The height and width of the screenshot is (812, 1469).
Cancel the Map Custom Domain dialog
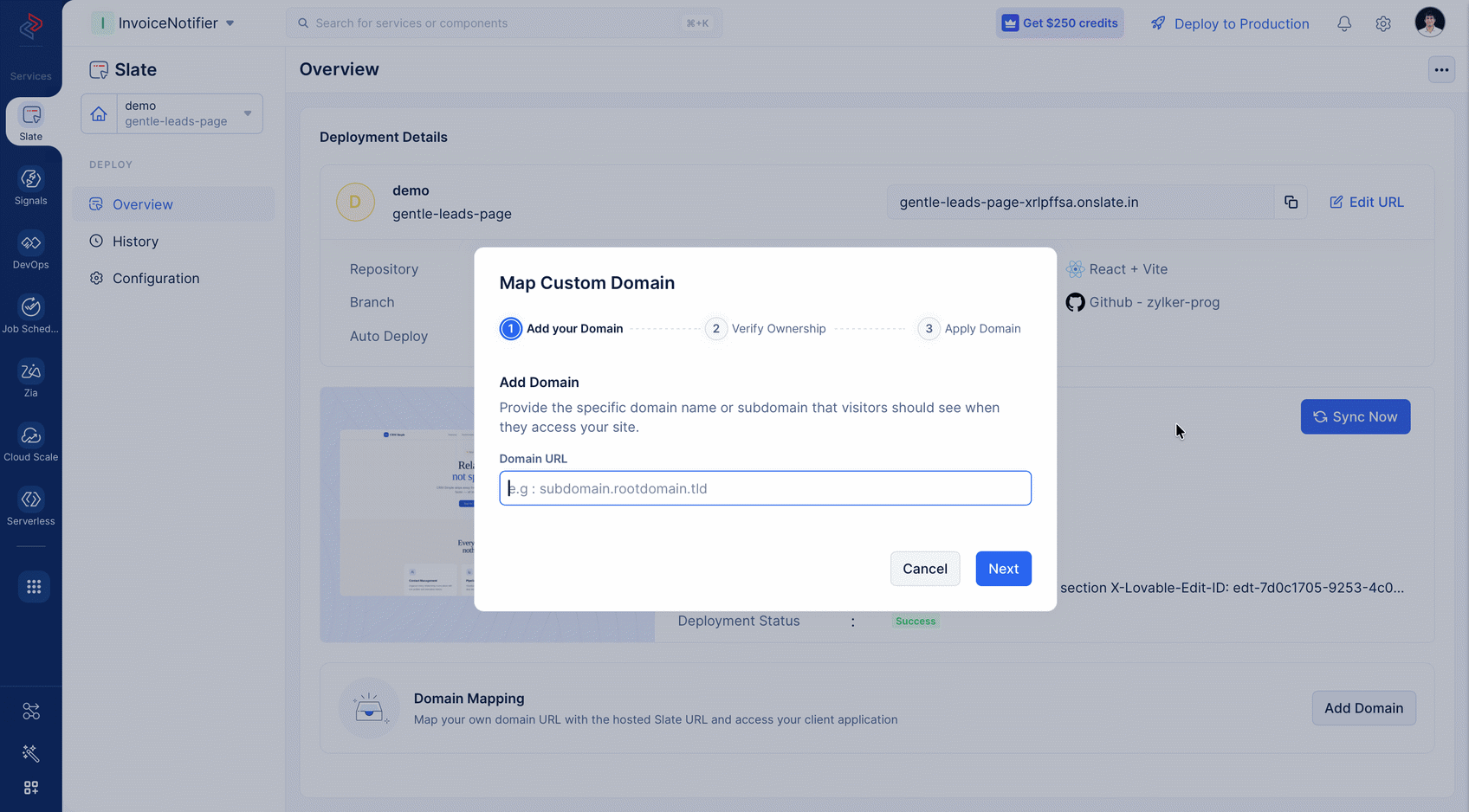pos(925,569)
